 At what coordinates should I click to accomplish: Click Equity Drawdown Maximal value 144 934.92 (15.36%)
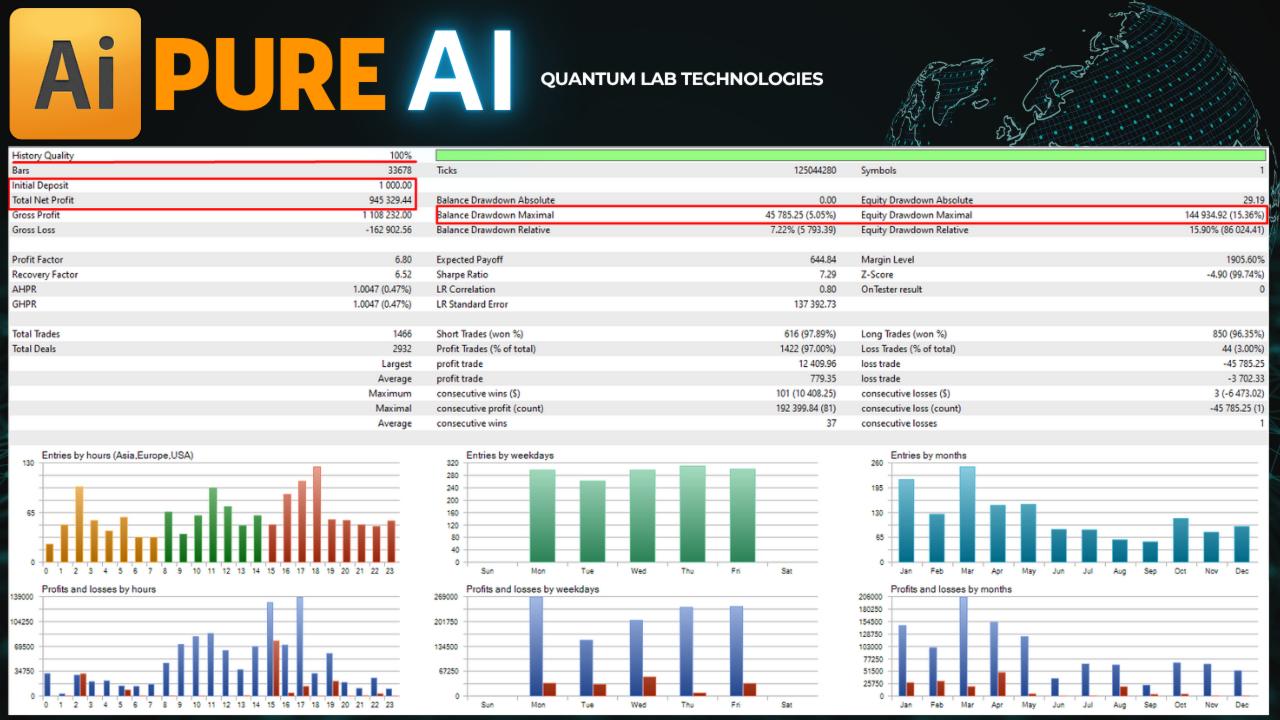1223,215
